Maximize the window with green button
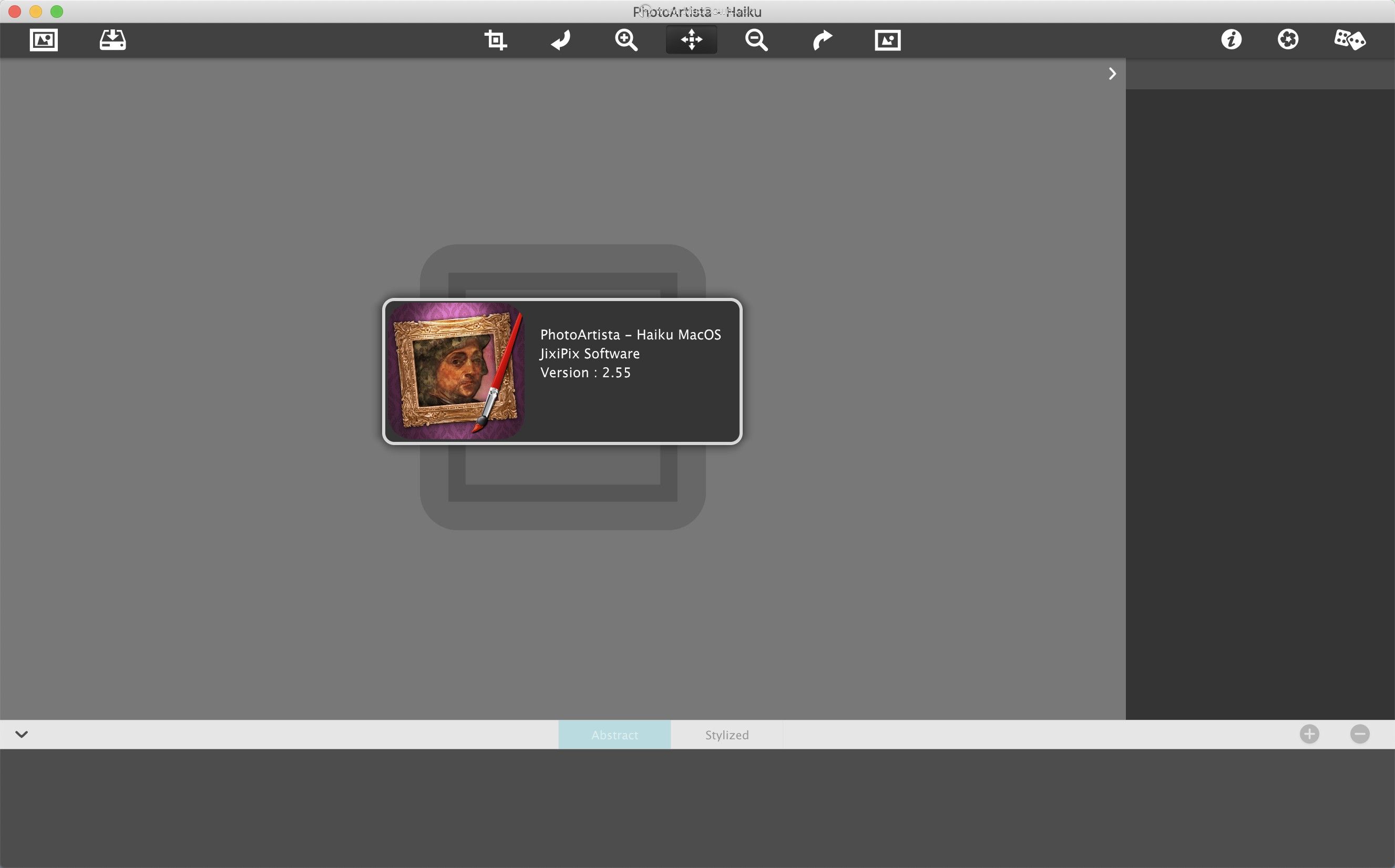Screen dimensions: 1395x868 click(x=57, y=12)
